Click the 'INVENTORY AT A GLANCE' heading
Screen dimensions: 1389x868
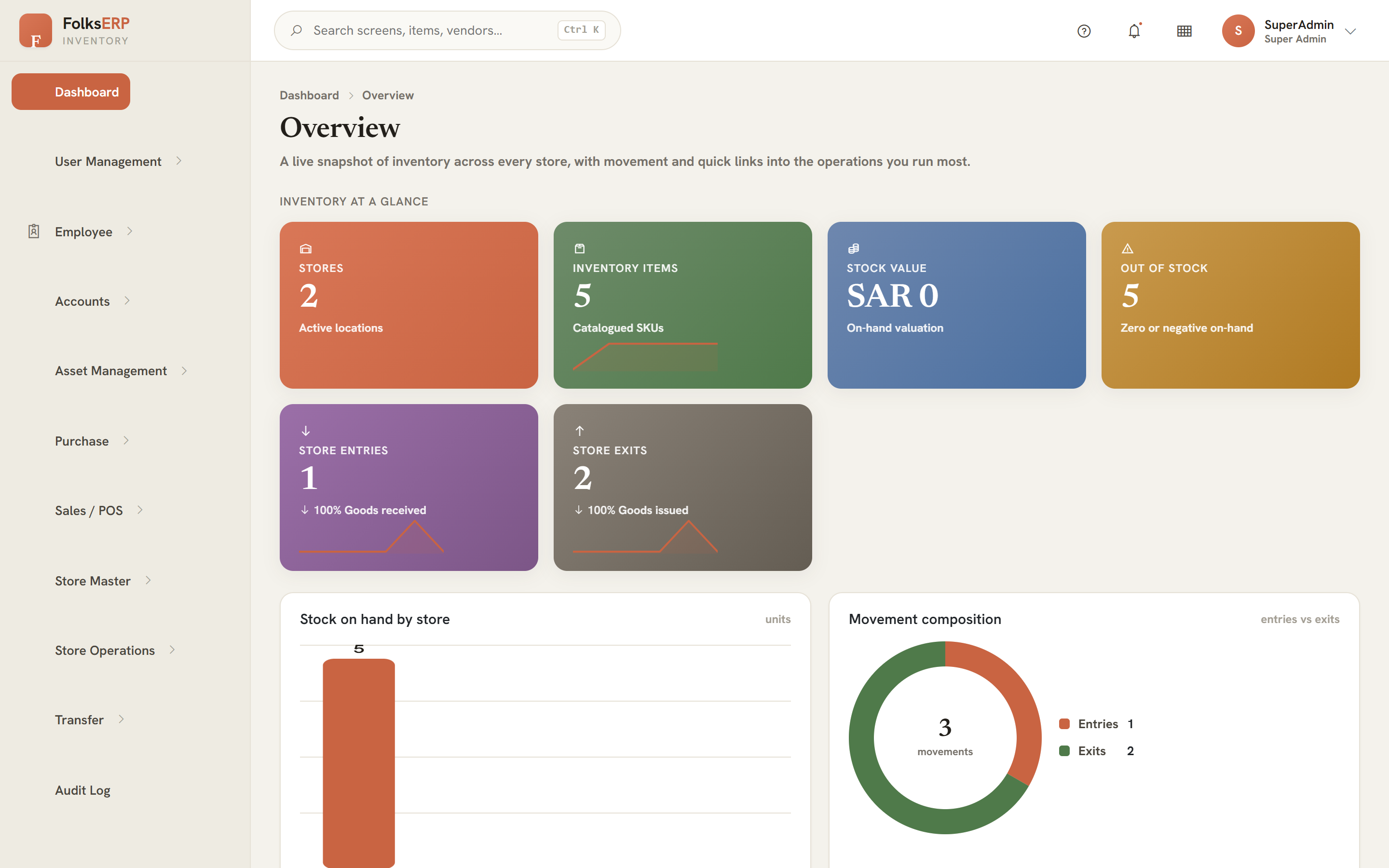click(354, 202)
